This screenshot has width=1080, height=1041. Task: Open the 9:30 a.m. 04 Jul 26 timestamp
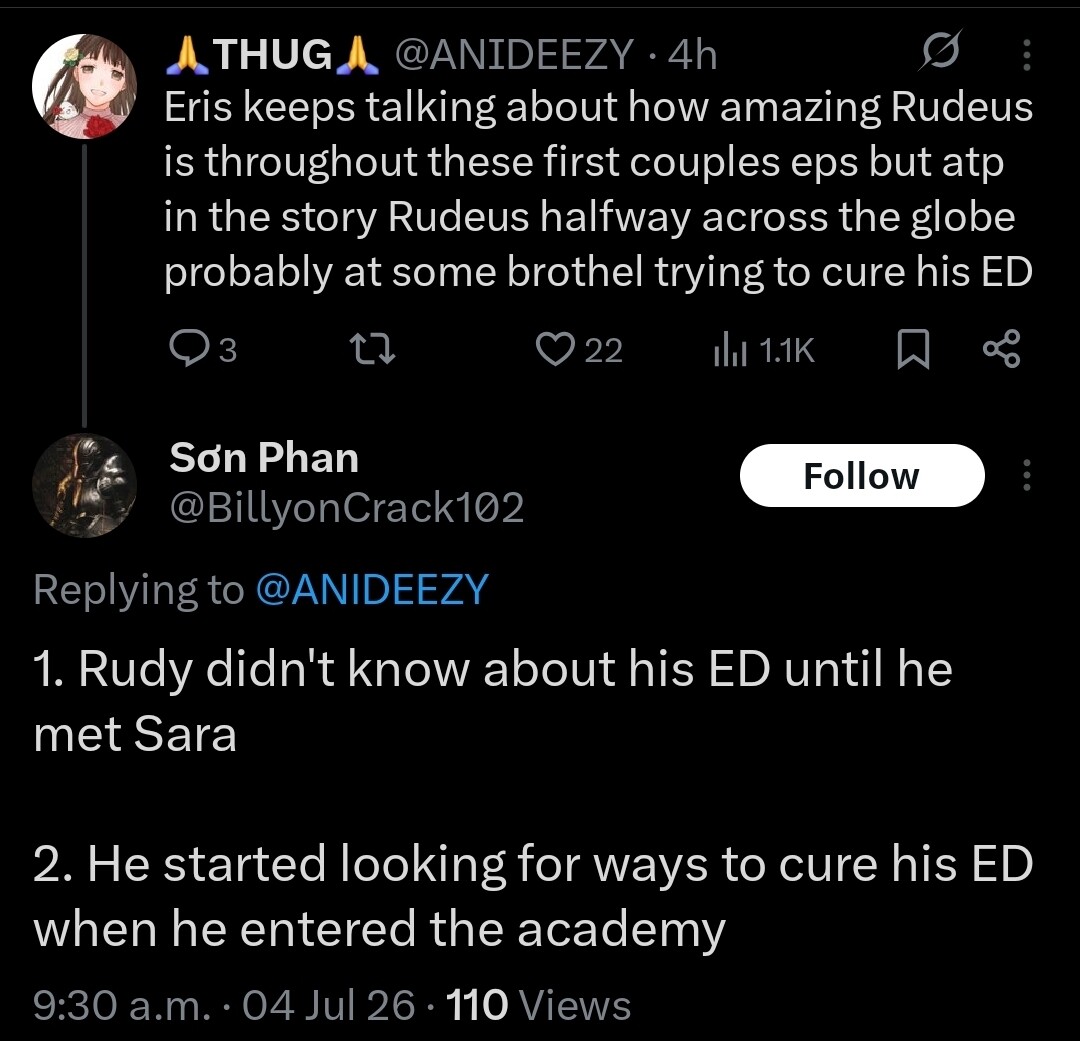224,1004
